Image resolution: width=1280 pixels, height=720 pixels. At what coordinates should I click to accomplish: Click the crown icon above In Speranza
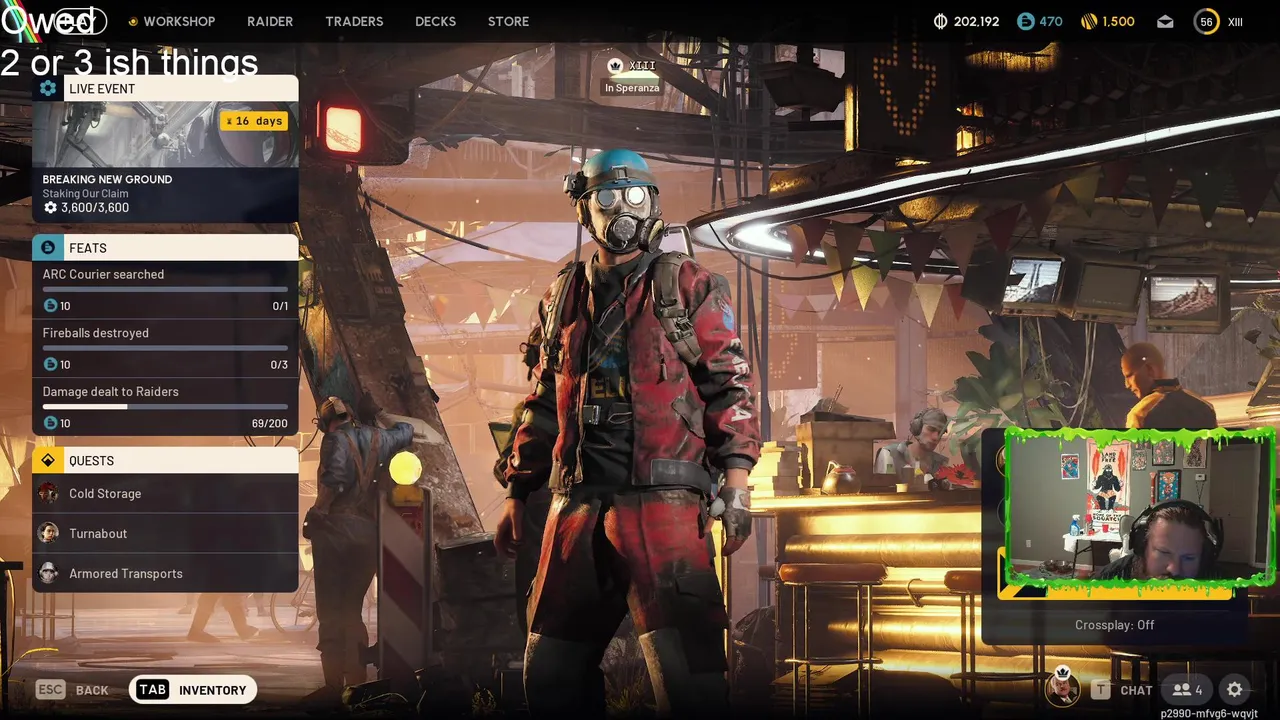tap(616, 66)
